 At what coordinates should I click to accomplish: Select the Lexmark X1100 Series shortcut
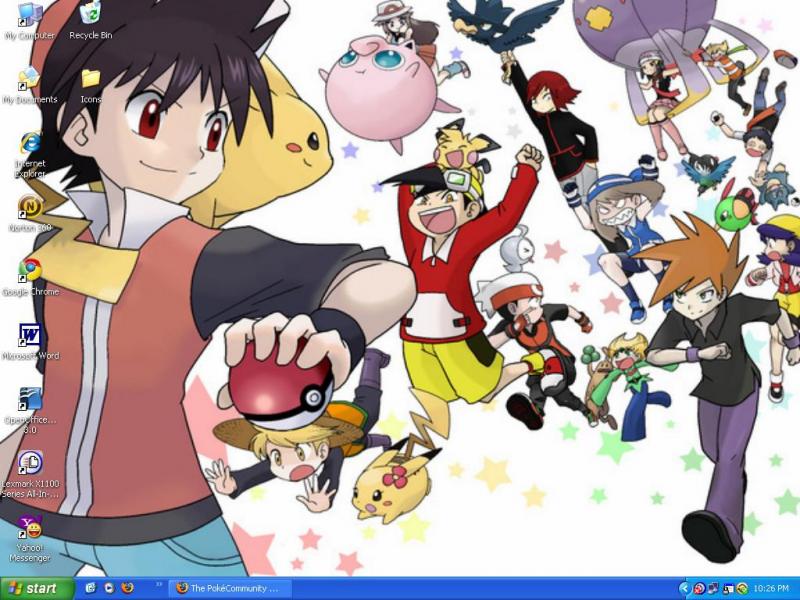30,474
